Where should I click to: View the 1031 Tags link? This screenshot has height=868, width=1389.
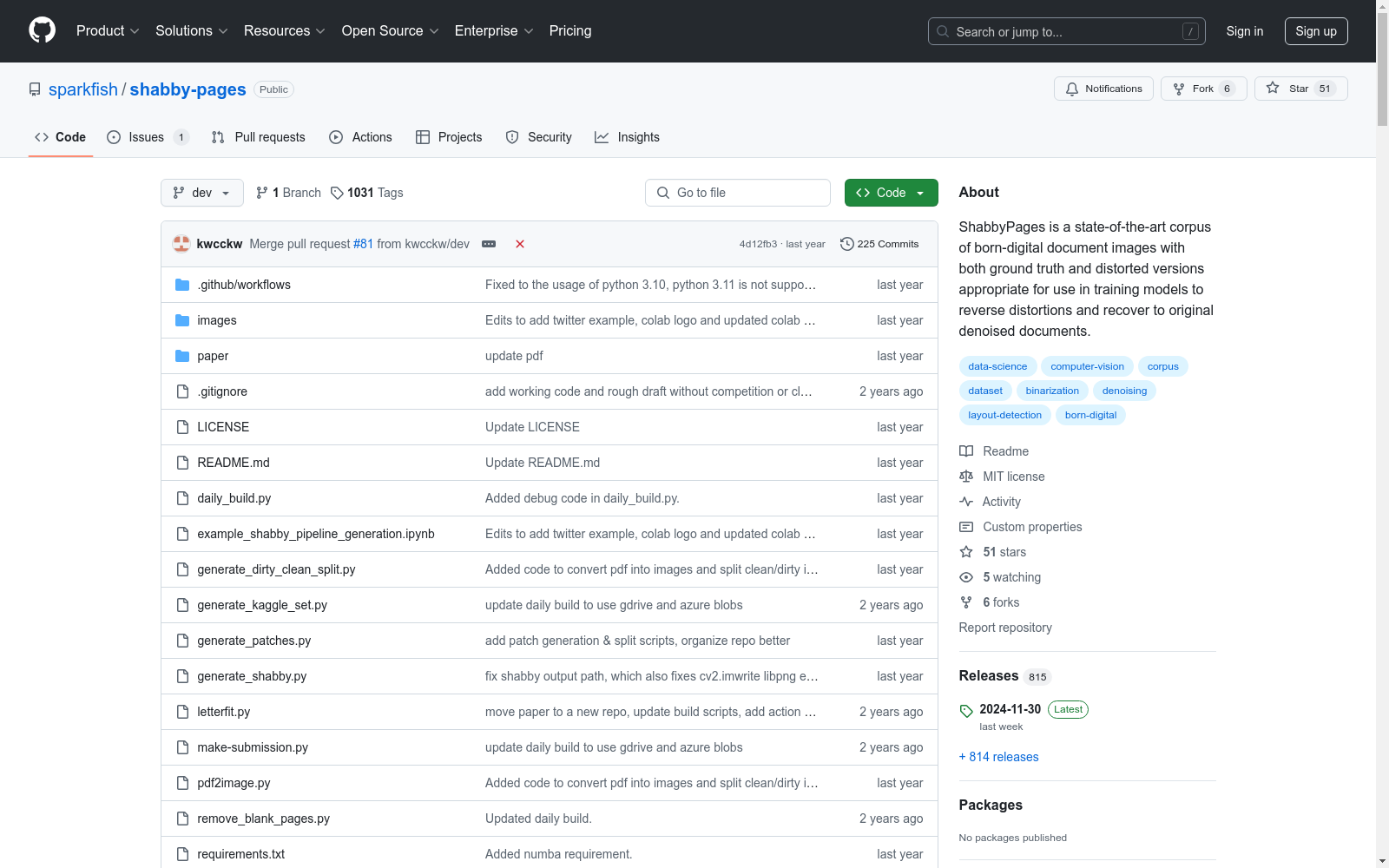click(x=367, y=193)
